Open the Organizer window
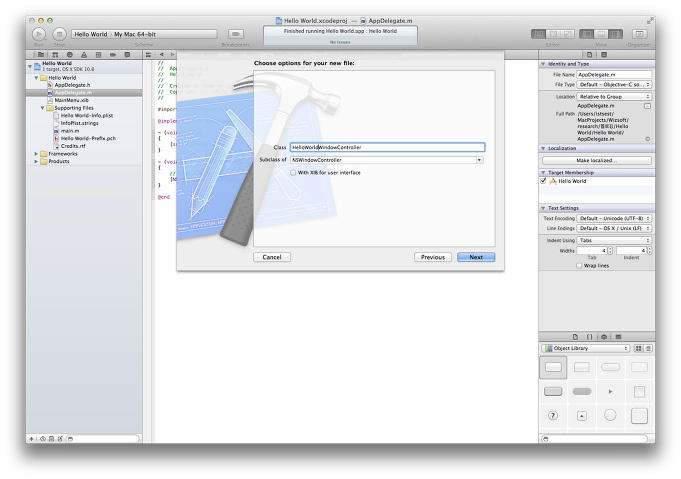 click(639, 34)
